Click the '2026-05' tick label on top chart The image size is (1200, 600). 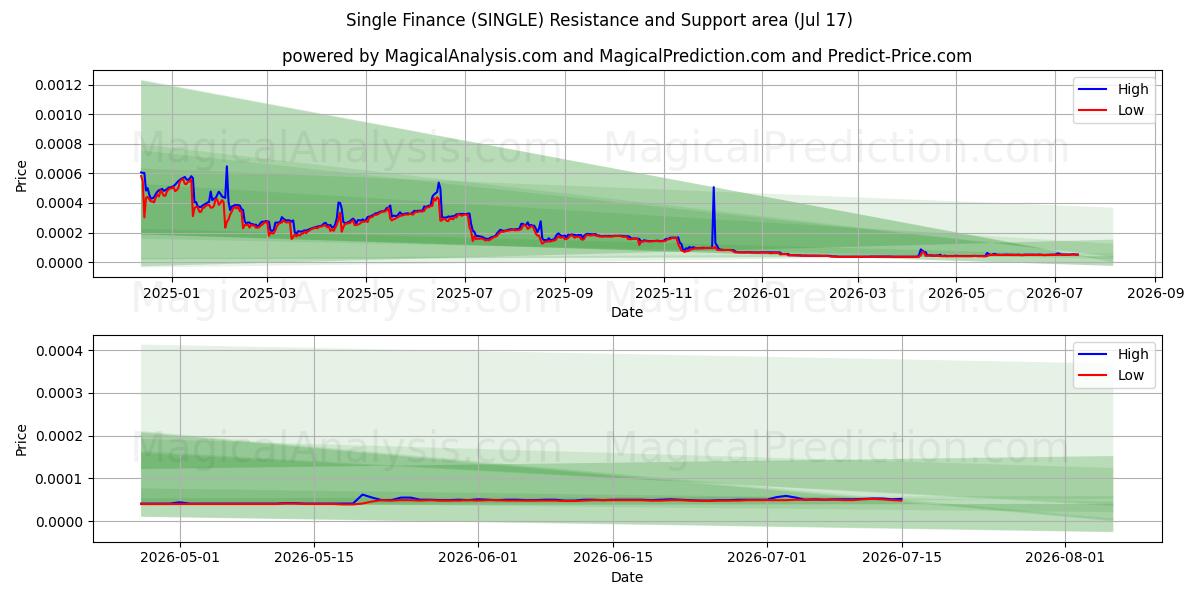[x=956, y=294]
